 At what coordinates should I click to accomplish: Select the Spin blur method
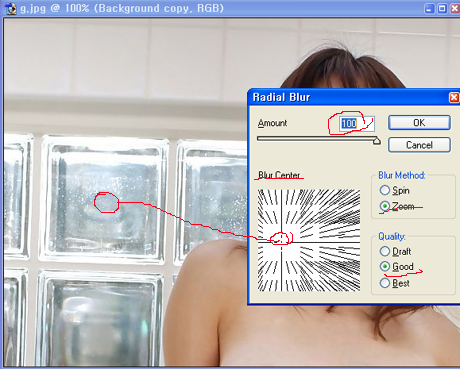pyautogui.click(x=385, y=190)
